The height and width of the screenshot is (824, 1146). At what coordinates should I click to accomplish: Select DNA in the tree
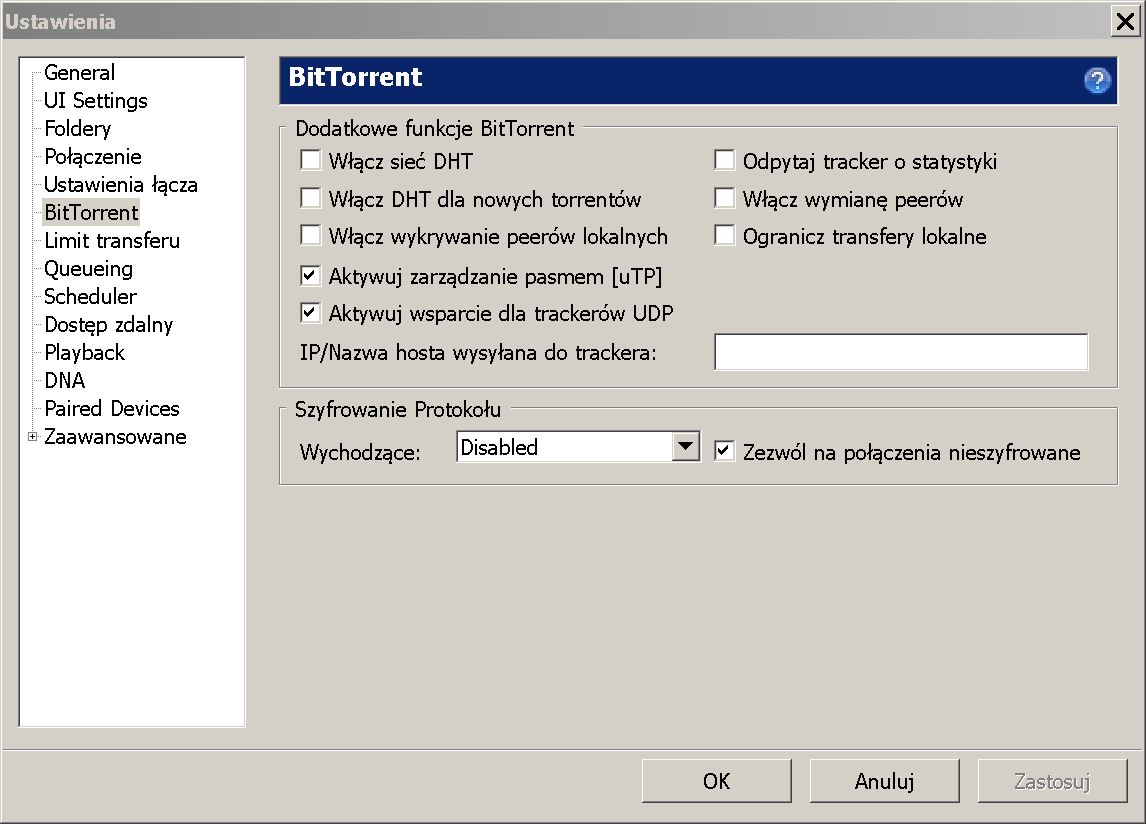(x=65, y=380)
